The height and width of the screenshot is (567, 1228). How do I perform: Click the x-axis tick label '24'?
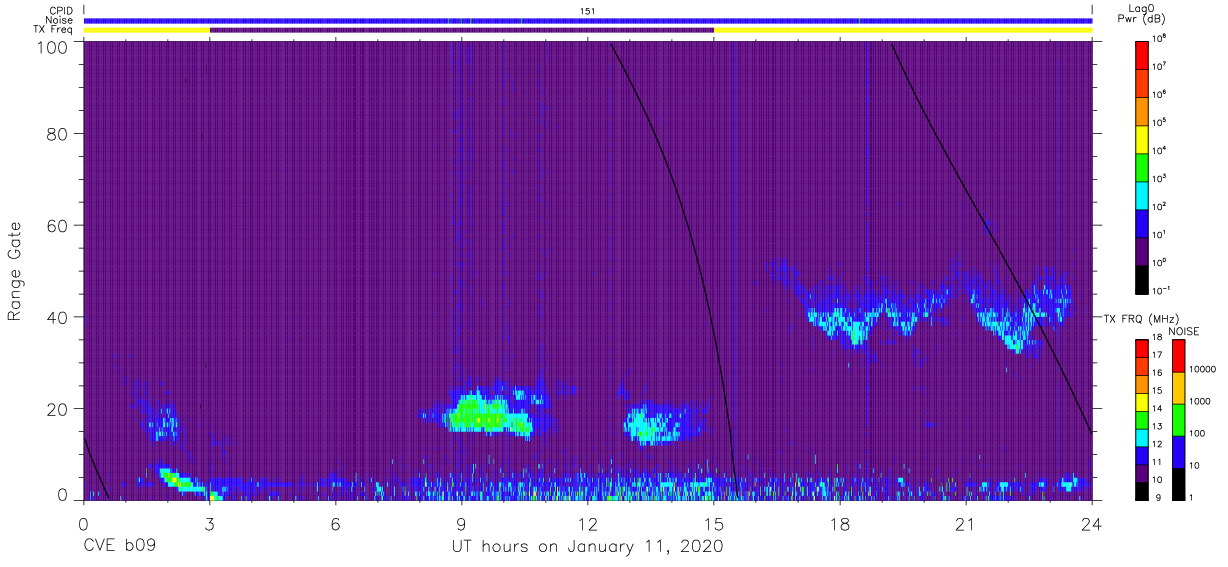[1091, 524]
